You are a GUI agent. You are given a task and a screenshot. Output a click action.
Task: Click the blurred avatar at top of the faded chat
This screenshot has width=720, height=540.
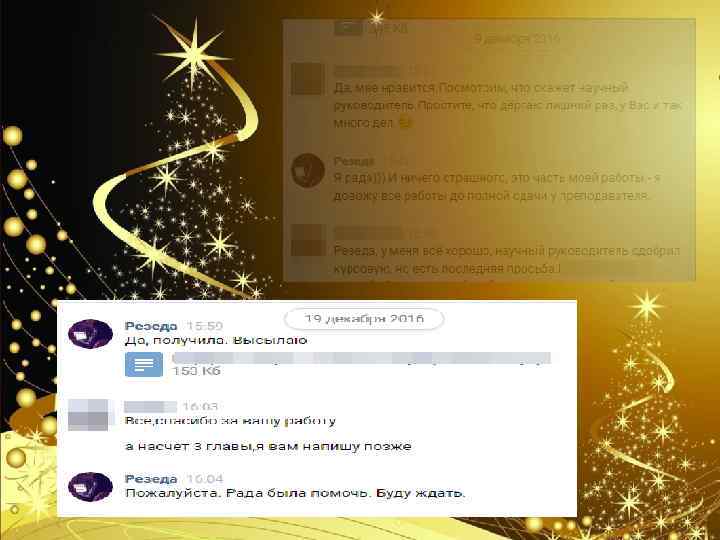click(308, 79)
